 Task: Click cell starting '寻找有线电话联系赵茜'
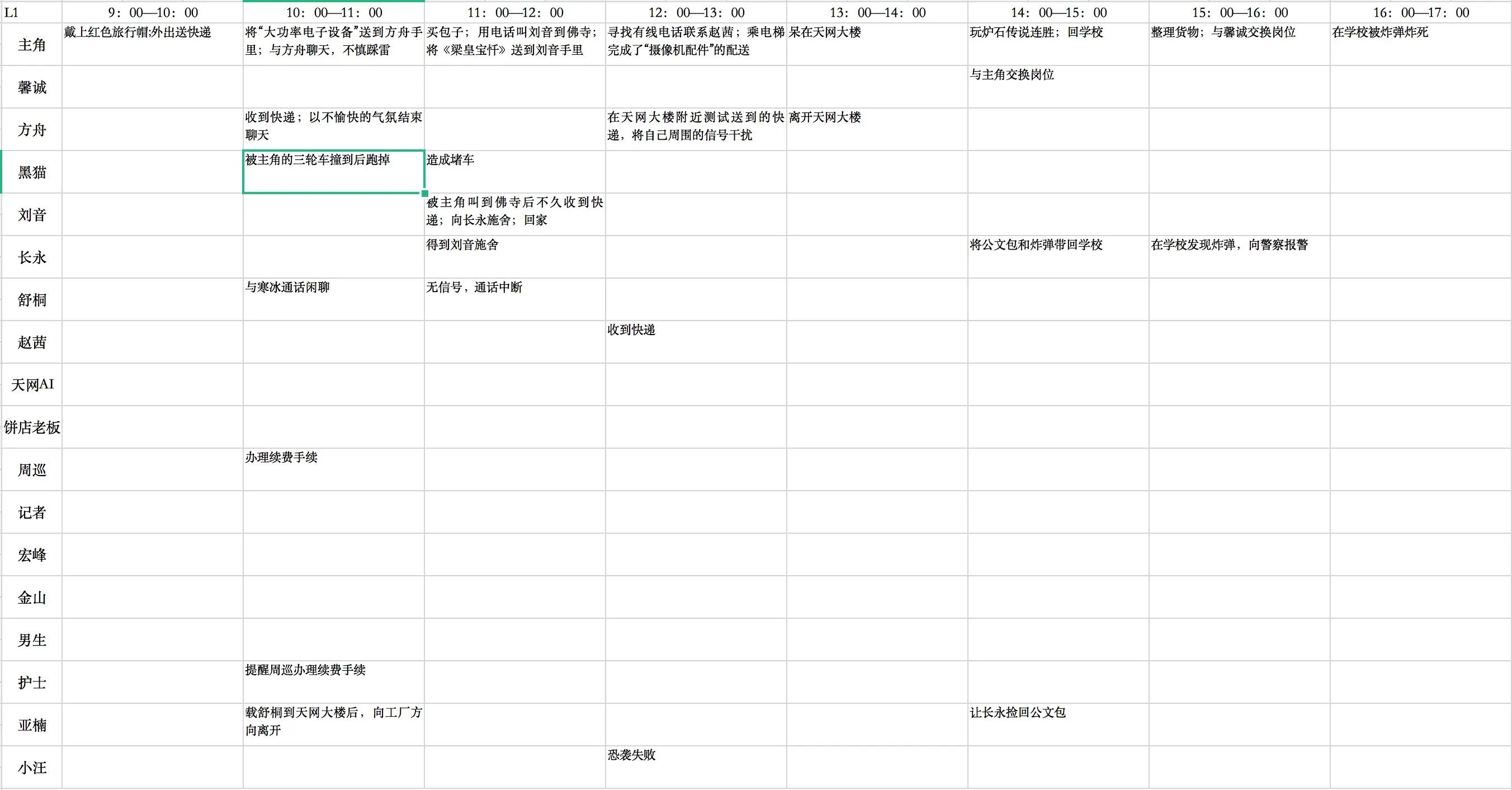(696, 45)
